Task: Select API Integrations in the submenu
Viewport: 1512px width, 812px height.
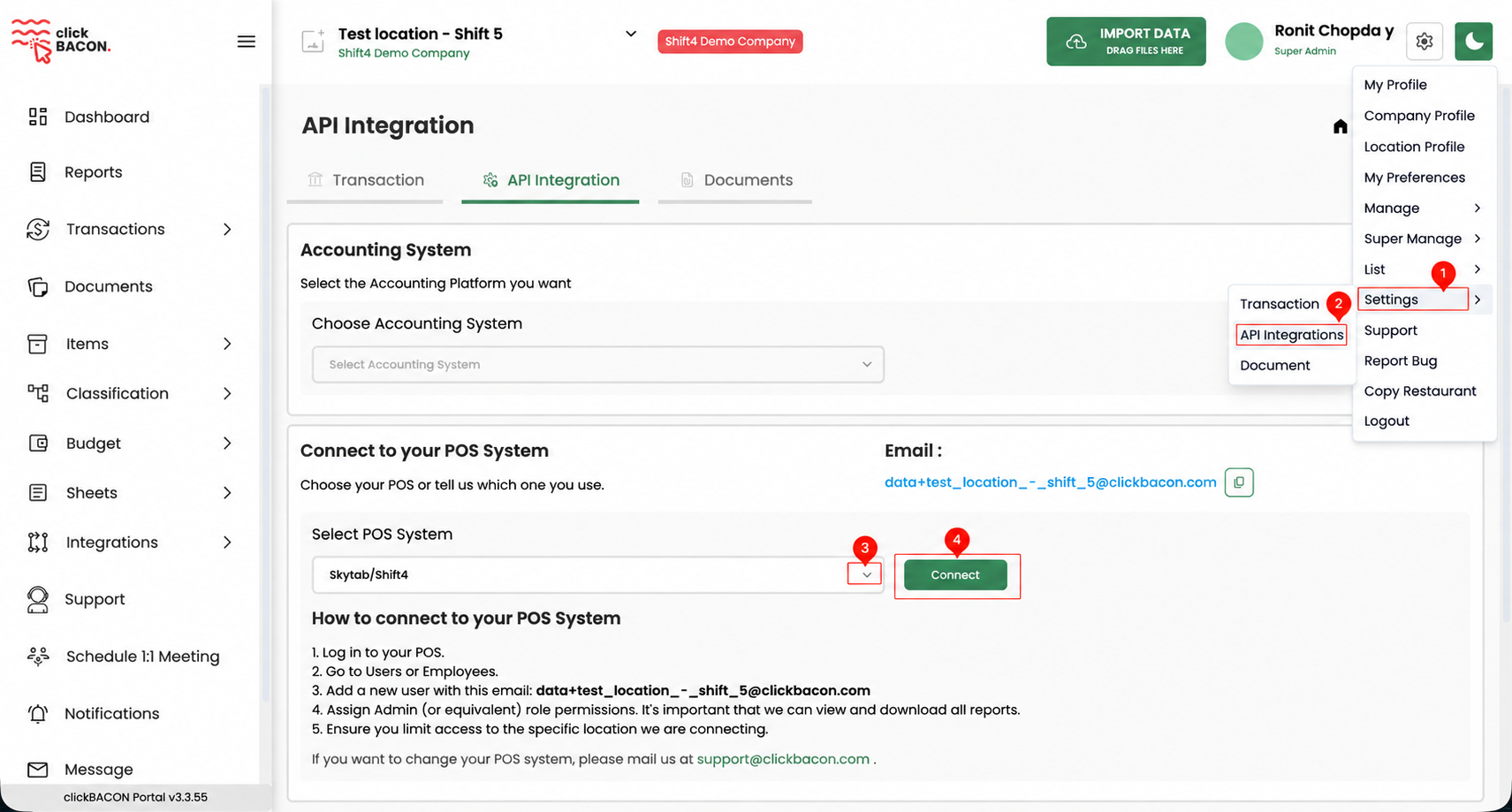Action: tap(1291, 335)
